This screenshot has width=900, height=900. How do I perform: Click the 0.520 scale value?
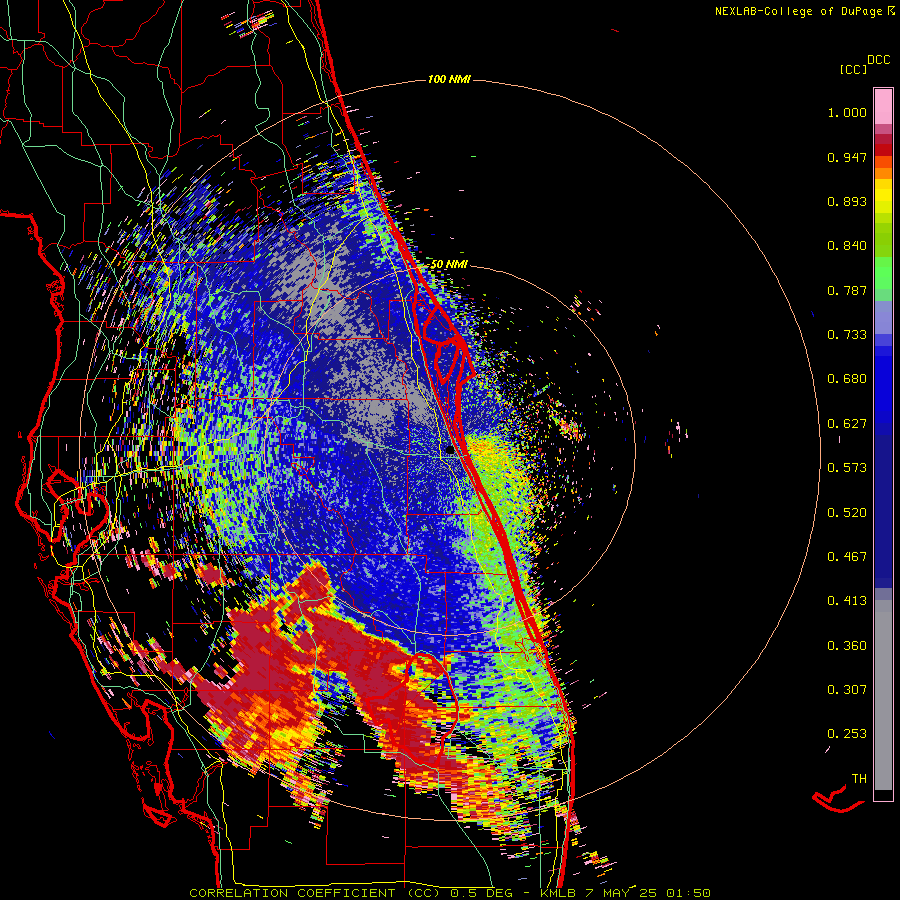pos(847,513)
